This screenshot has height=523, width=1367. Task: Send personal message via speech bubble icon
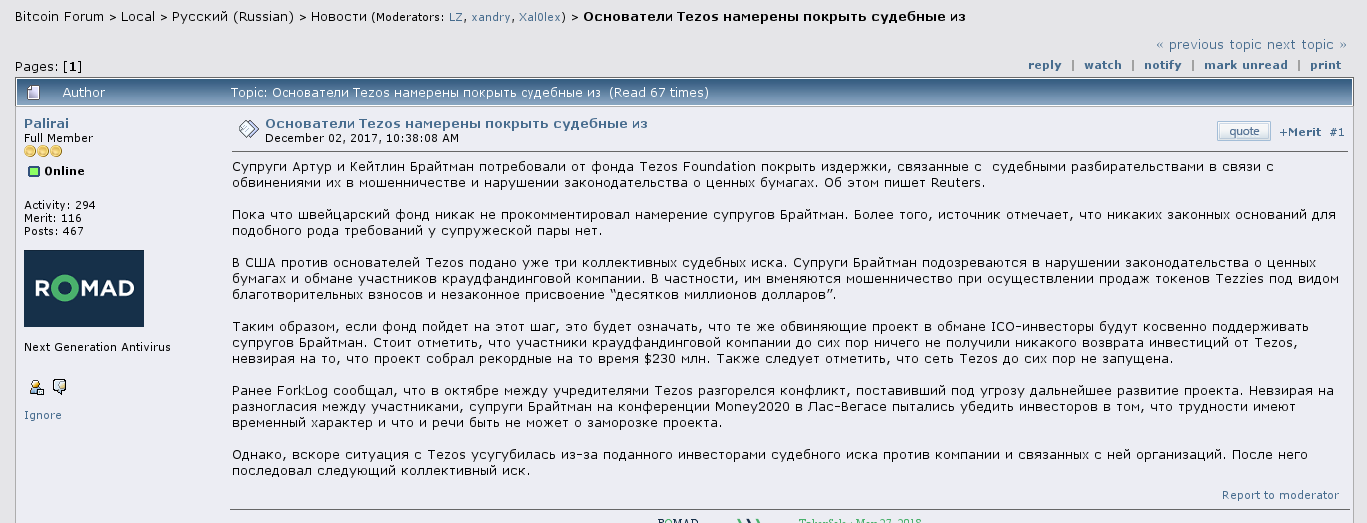pos(59,387)
